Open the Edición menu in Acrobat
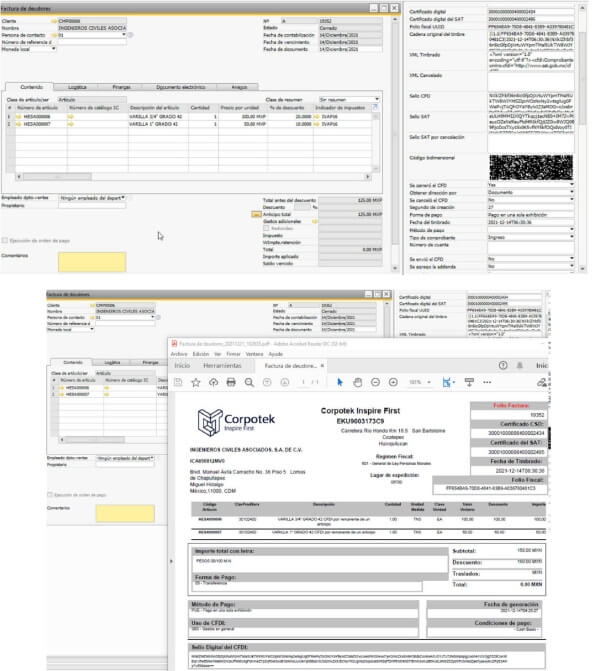This screenshot has width=600, height=671. coord(201,354)
